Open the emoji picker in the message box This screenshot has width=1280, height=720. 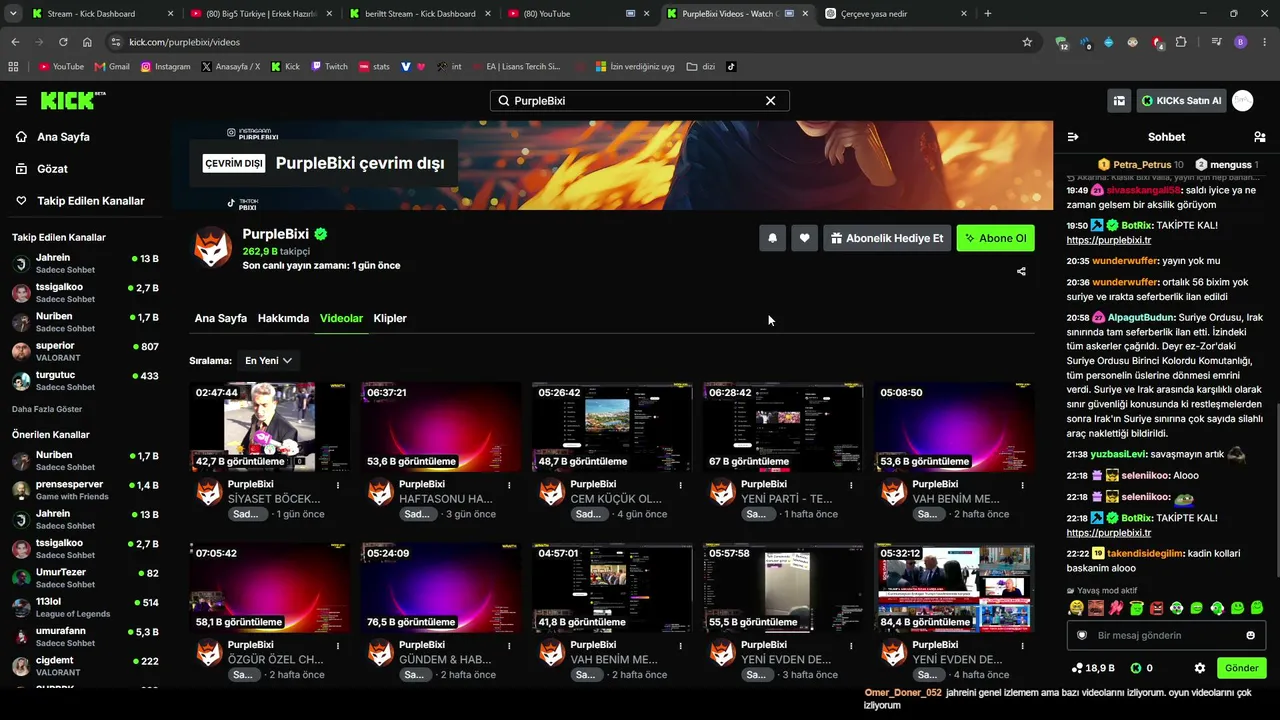coord(1250,635)
